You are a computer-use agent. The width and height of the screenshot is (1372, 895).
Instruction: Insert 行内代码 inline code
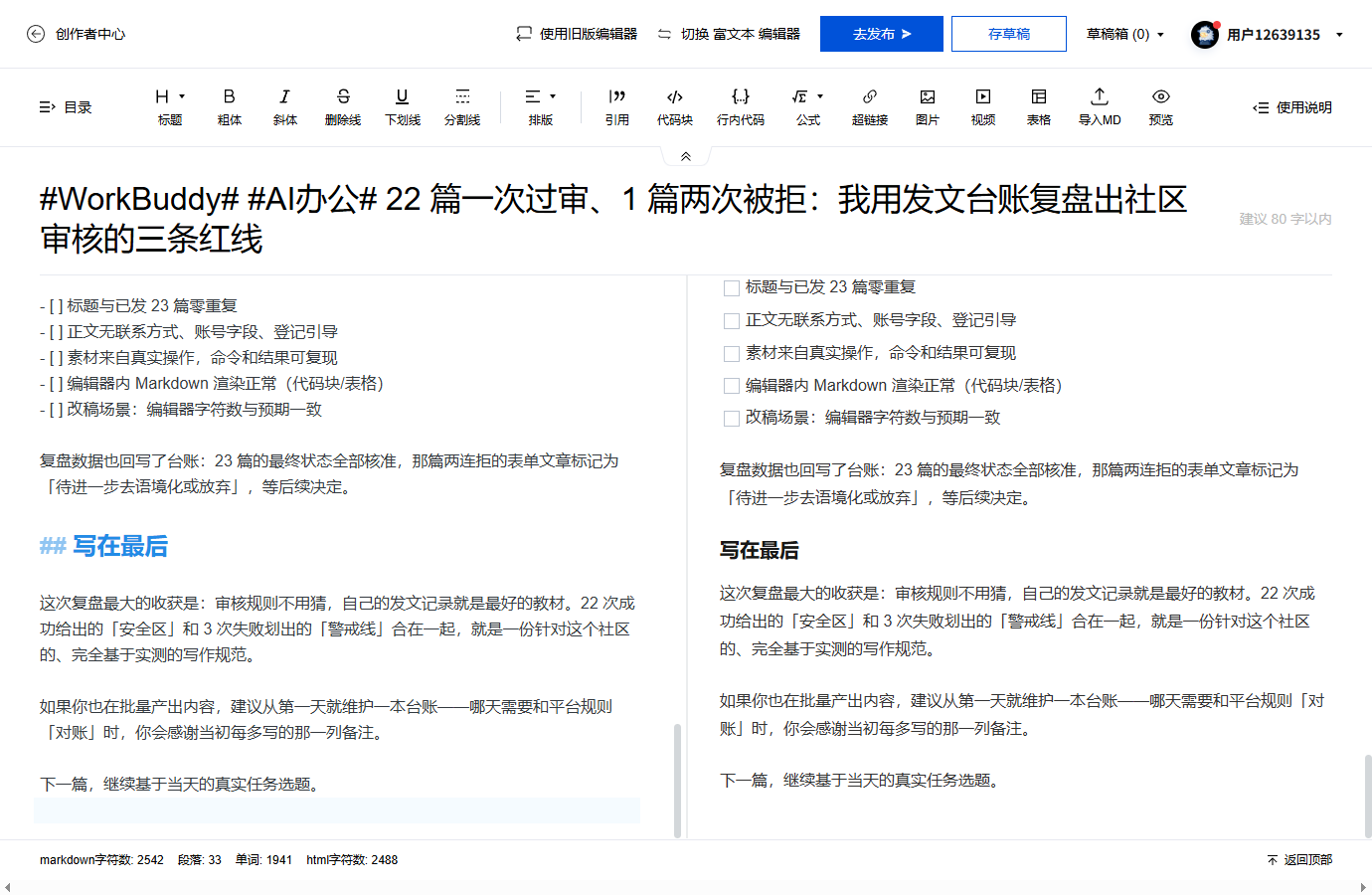coord(741,107)
